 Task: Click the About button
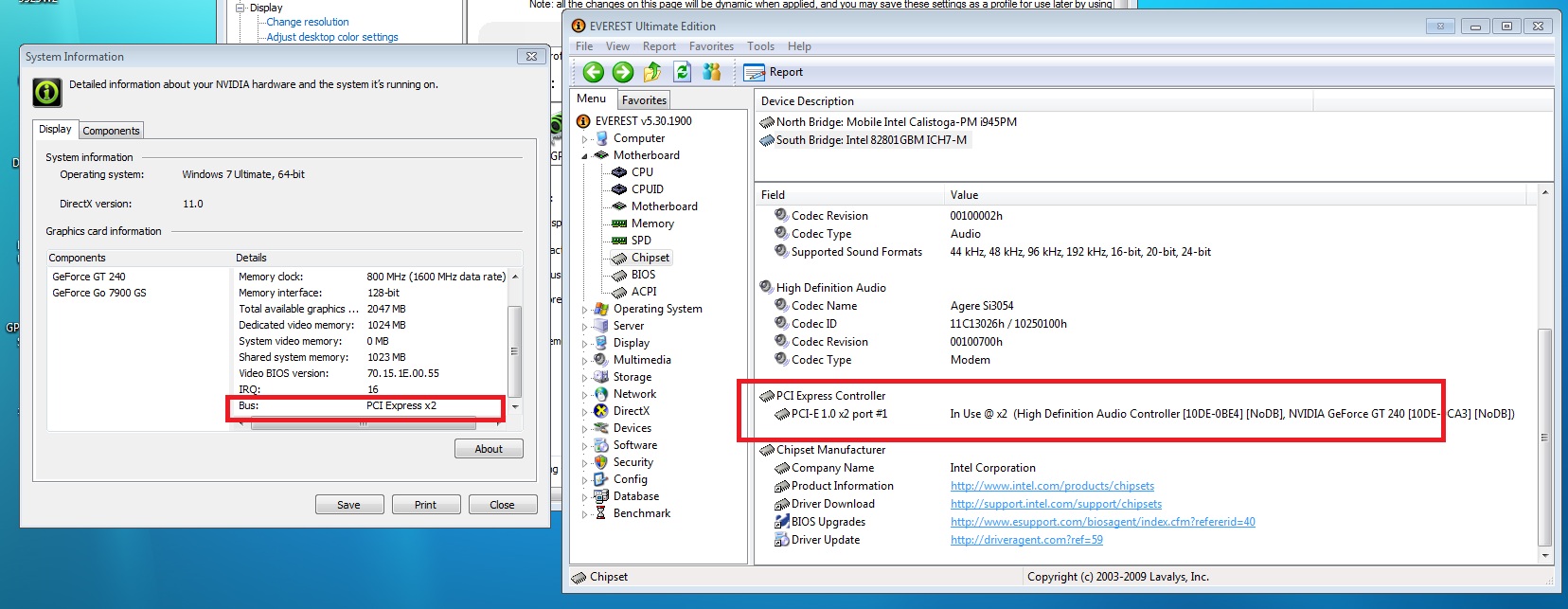tap(489, 449)
